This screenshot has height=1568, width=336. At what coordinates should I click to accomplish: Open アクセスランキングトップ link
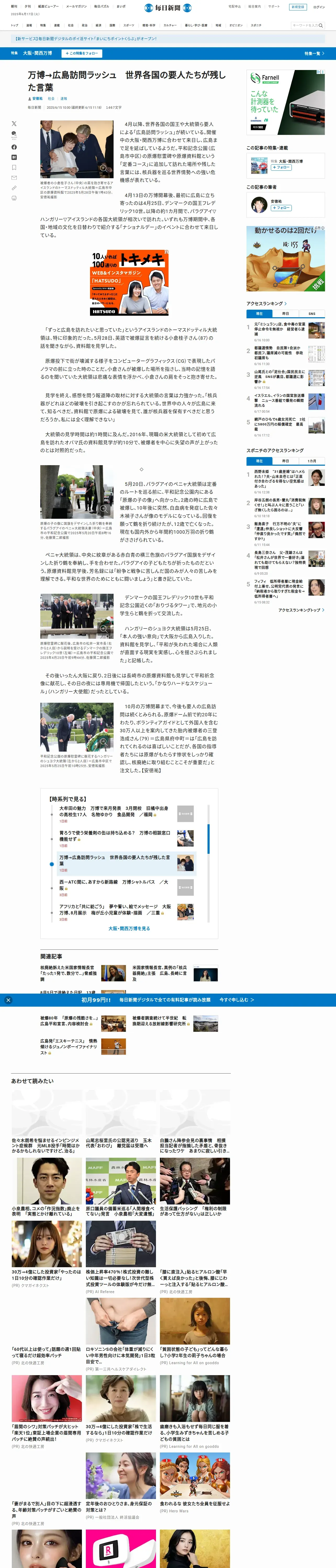coord(301,610)
